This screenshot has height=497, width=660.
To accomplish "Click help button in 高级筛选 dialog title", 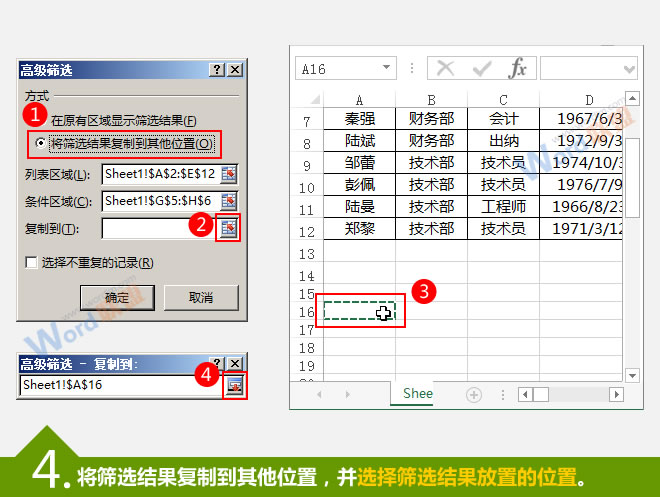I will [217, 69].
